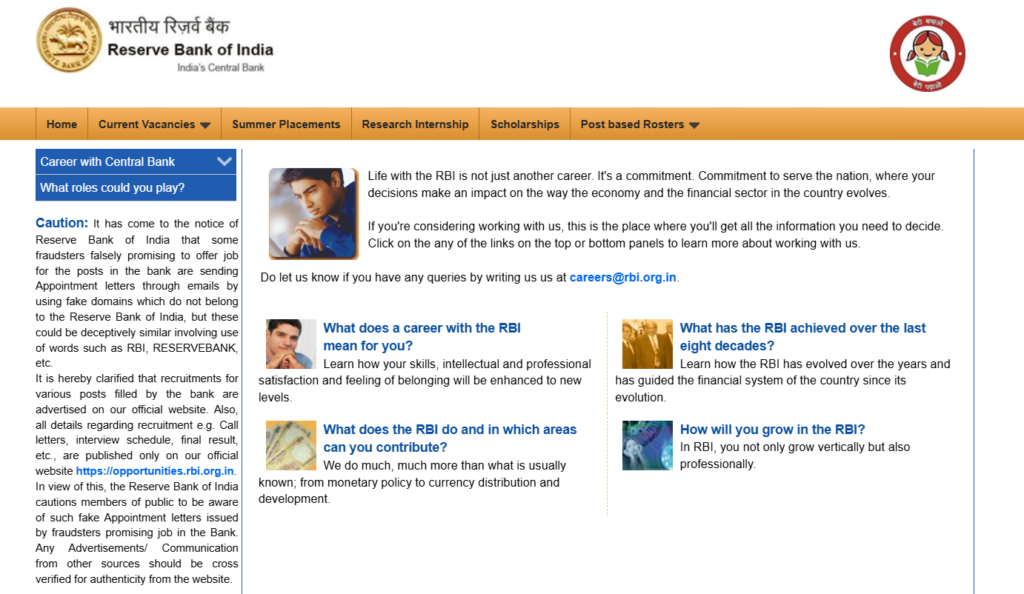
Task: Click the Caution: heading in sidebar
Action: click(x=61, y=223)
